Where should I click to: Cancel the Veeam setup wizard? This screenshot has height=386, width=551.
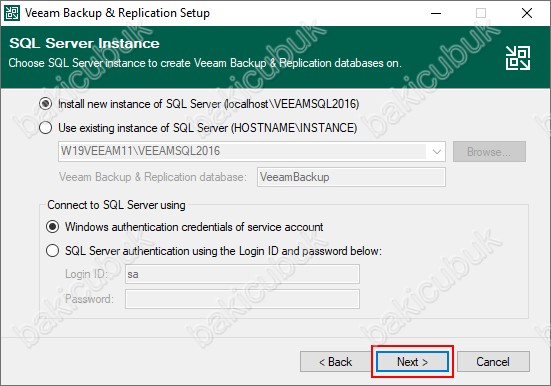pyautogui.click(x=493, y=362)
